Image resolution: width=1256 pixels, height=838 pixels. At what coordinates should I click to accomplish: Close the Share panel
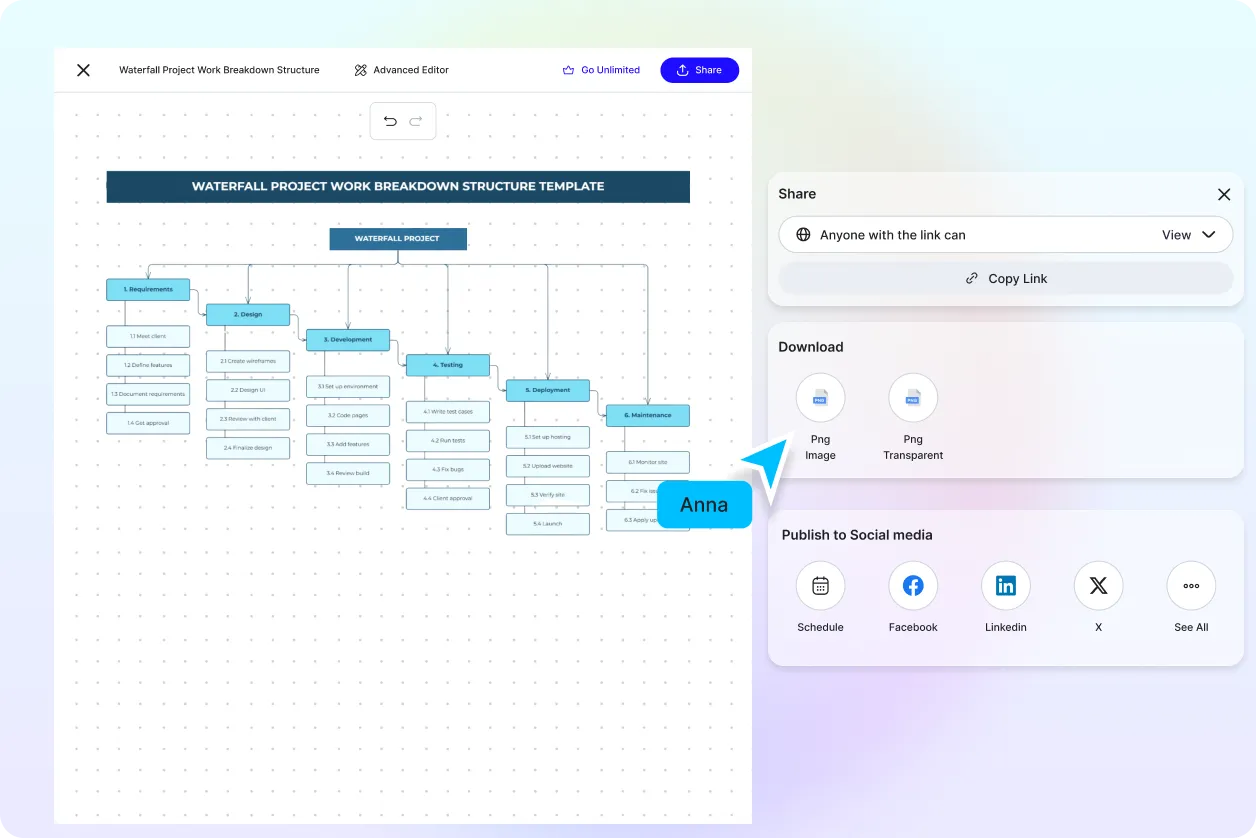coord(1223,195)
